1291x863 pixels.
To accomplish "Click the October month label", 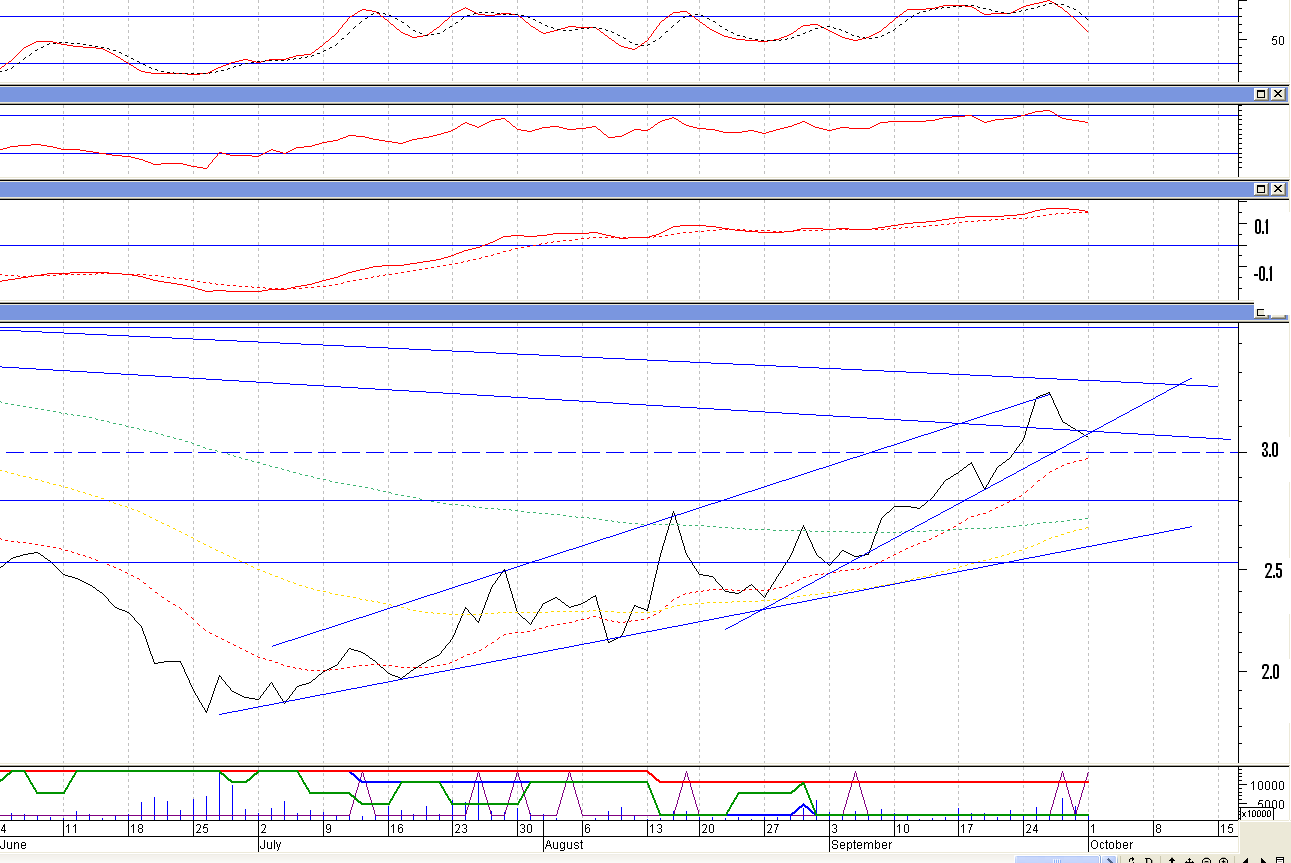I will click(1111, 845).
